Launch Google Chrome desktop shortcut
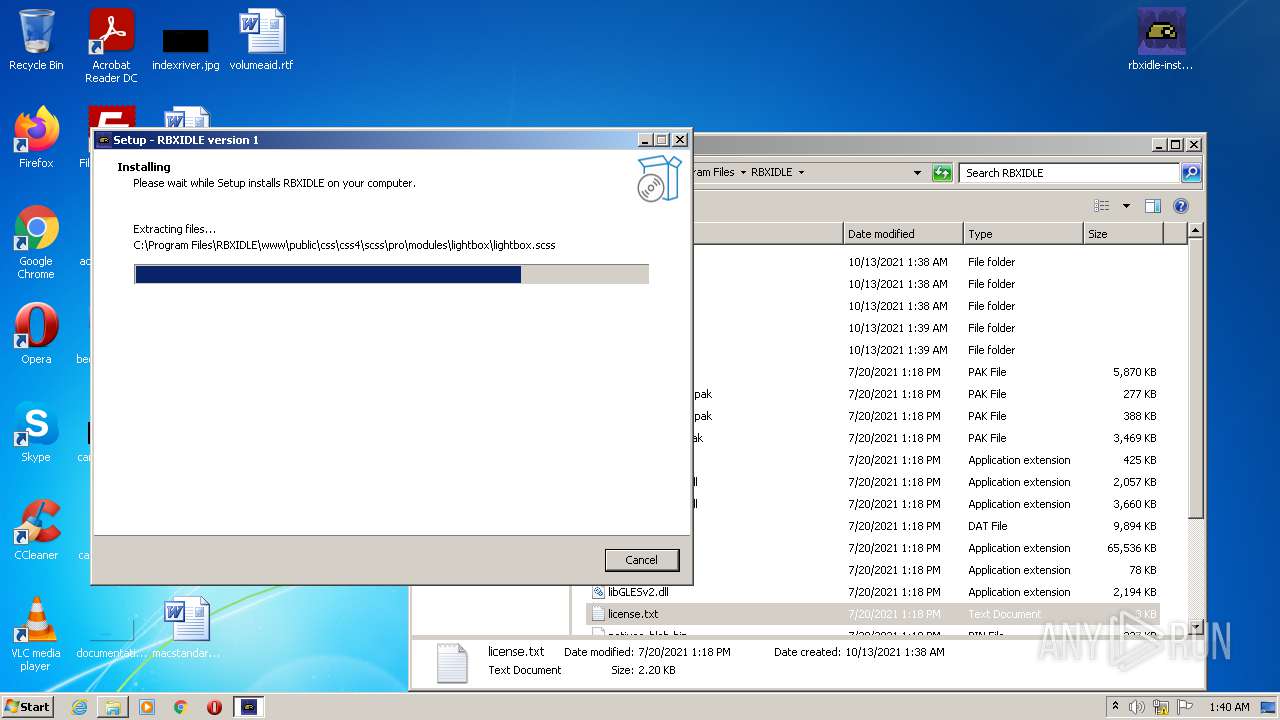The height and width of the screenshot is (720, 1280). coord(36,243)
